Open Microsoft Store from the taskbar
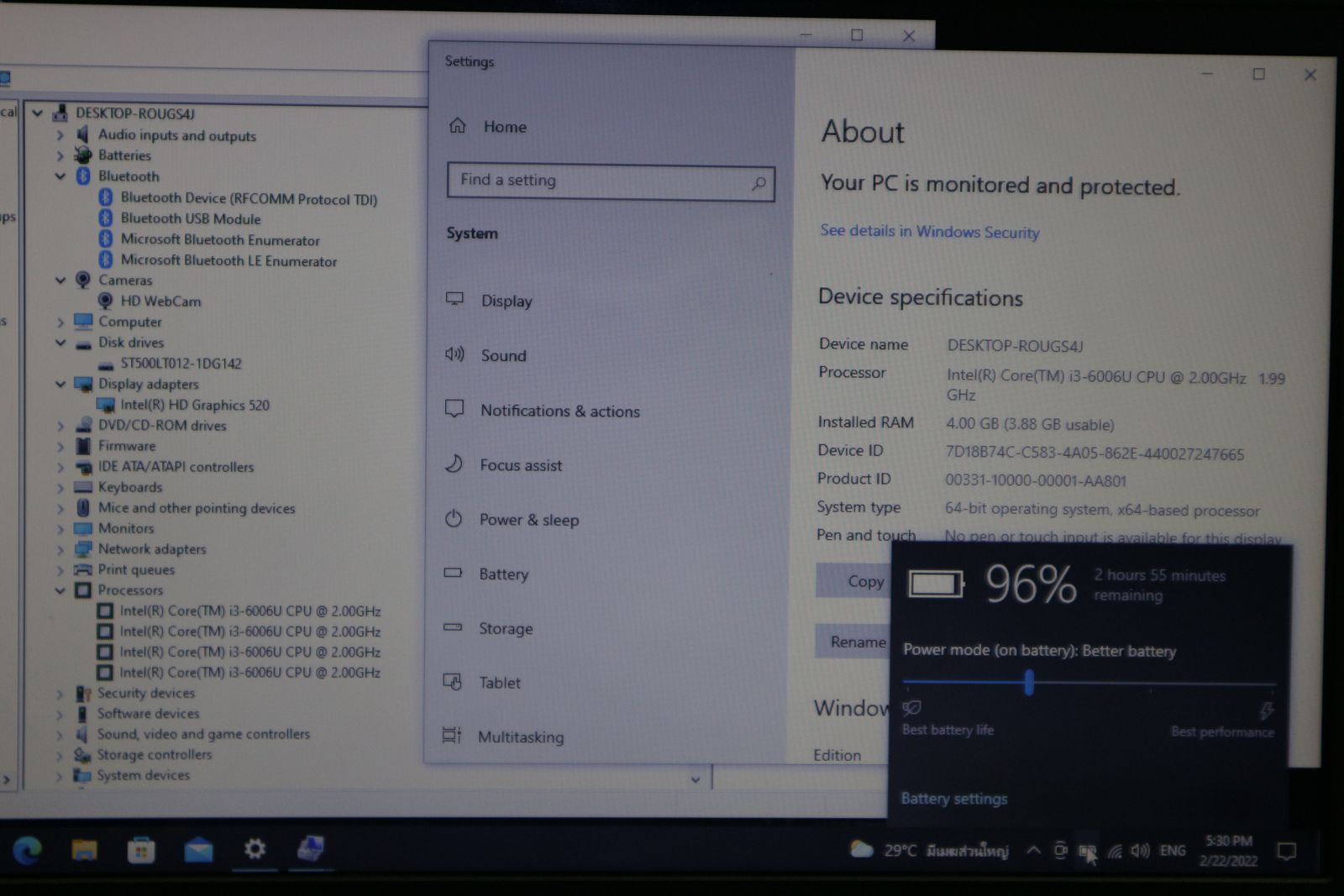 (141, 851)
